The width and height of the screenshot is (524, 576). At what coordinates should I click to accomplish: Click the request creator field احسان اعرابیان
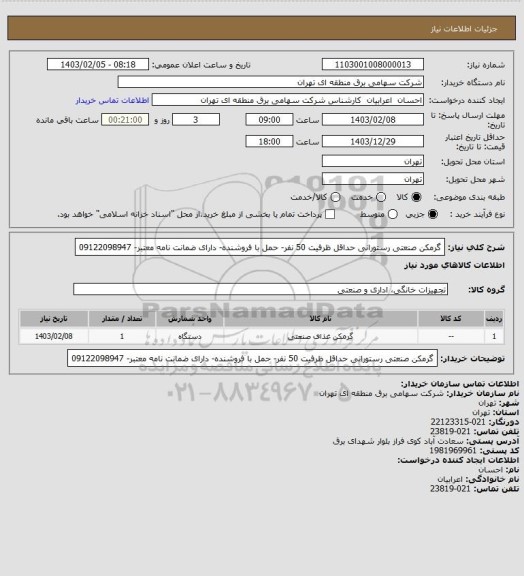pyautogui.click(x=288, y=100)
